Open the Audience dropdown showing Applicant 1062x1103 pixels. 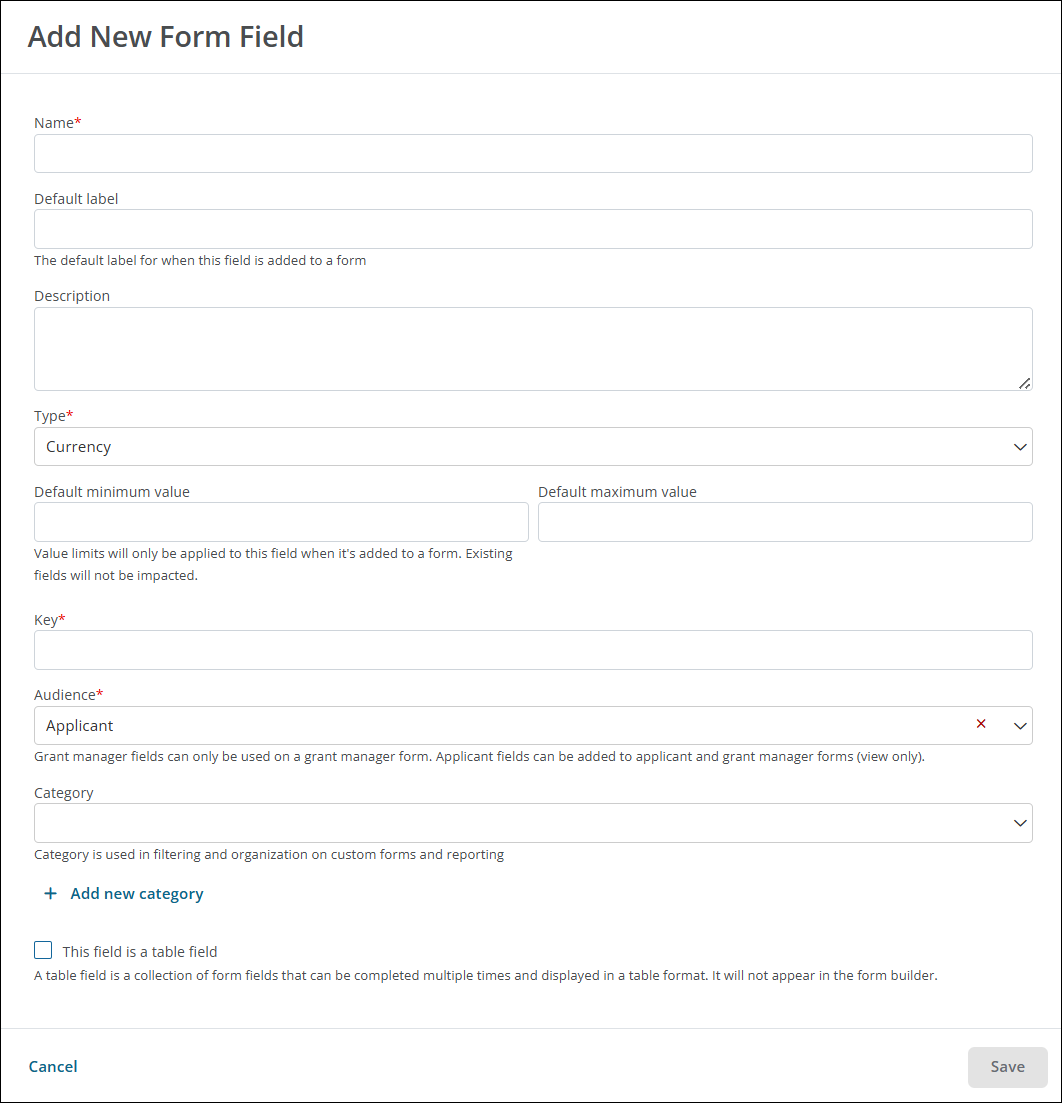click(533, 725)
